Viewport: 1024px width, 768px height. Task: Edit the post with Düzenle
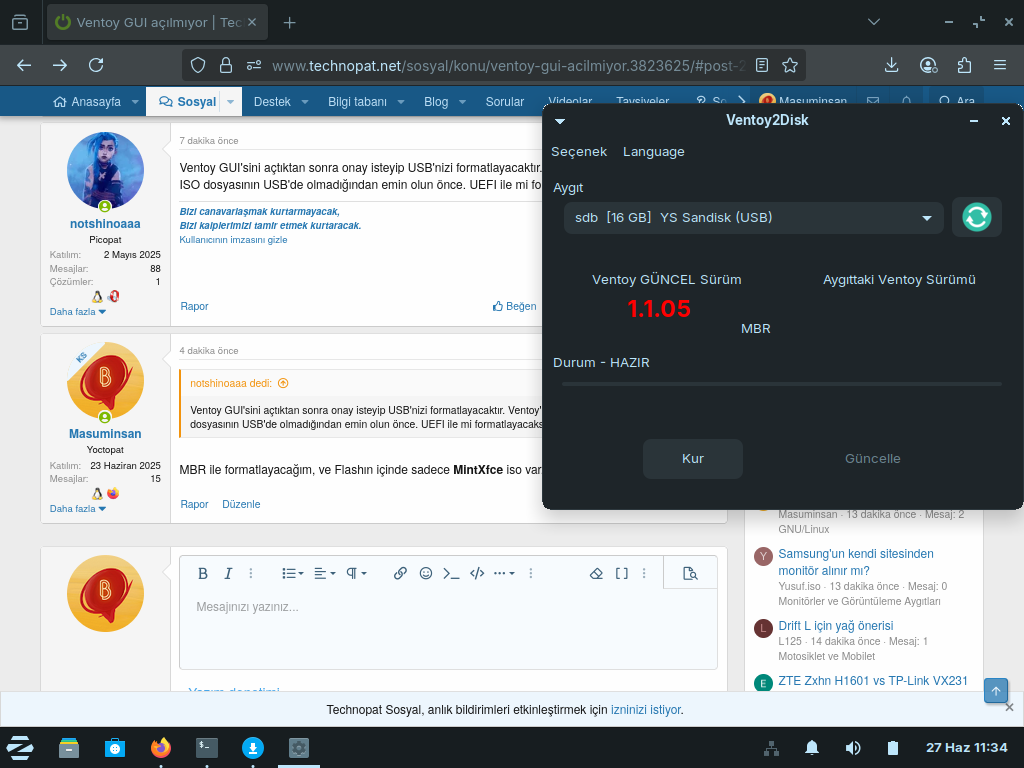pyautogui.click(x=241, y=504)
